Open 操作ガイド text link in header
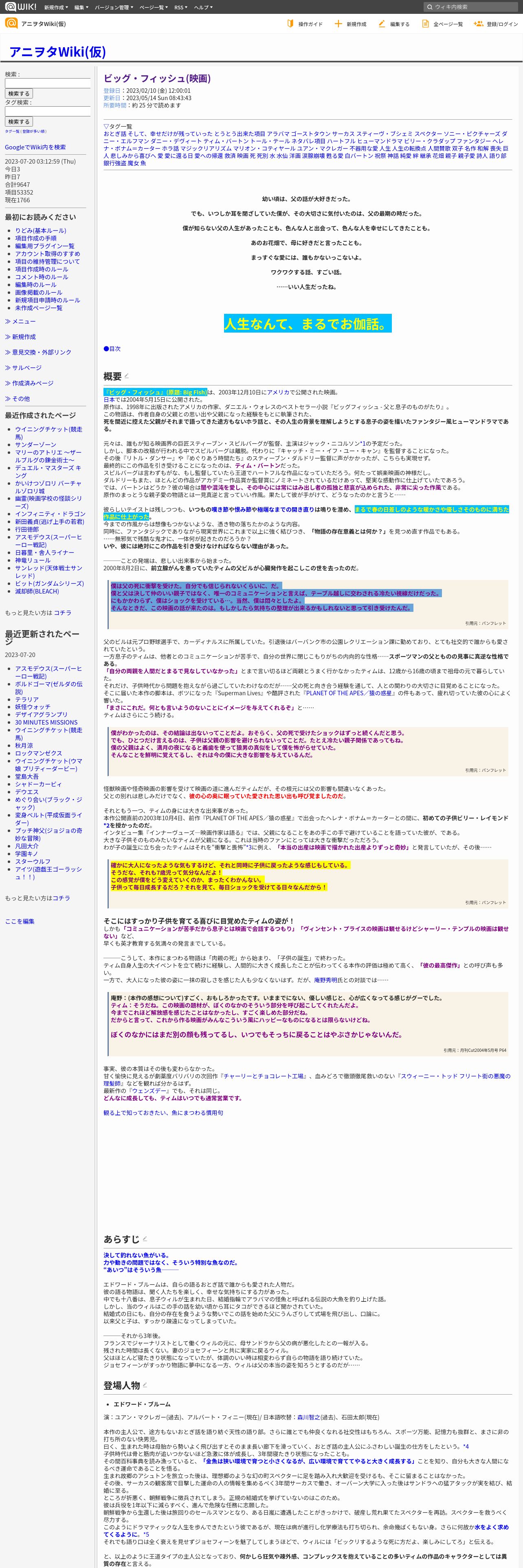523x1568 pixels. (310, 24)
